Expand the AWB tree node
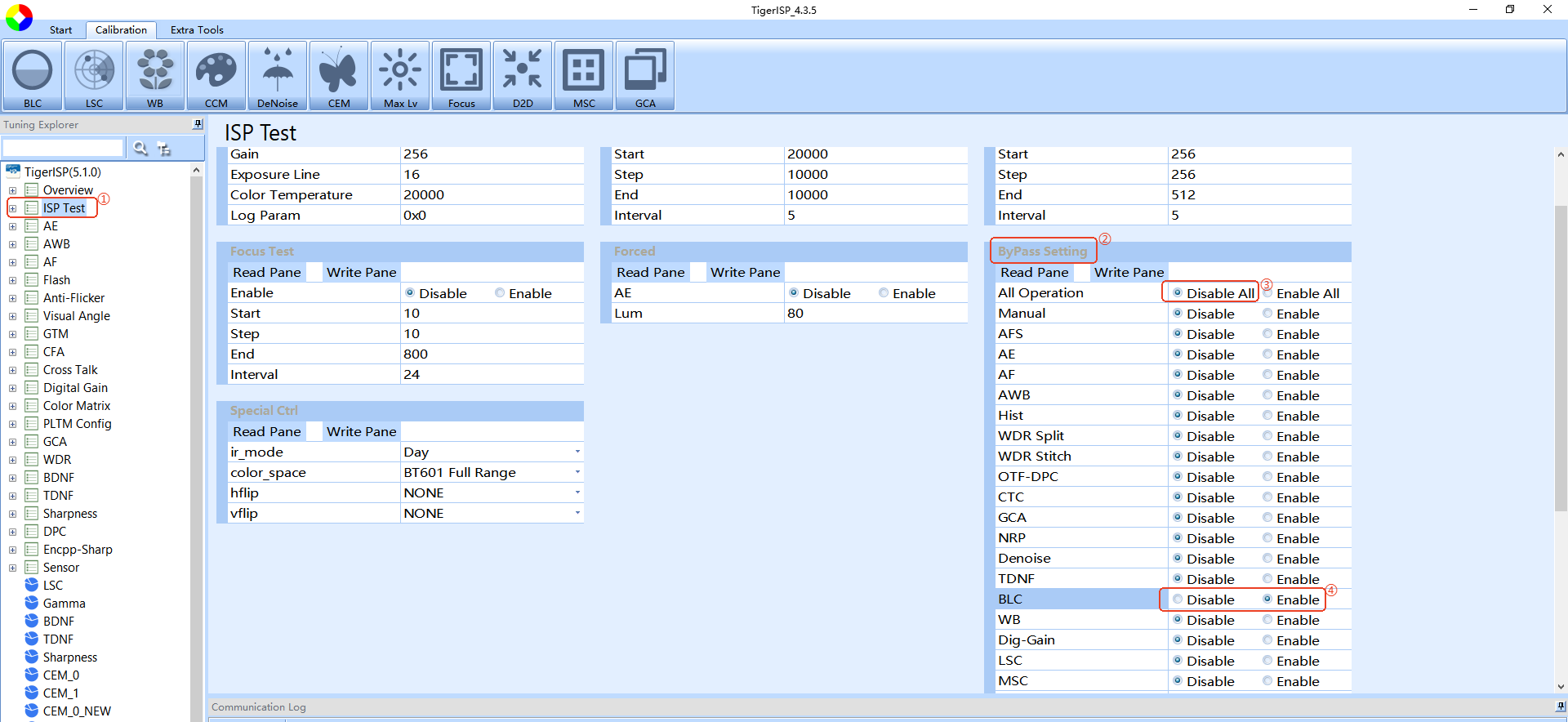1568x722 pixels. point(12,244)
